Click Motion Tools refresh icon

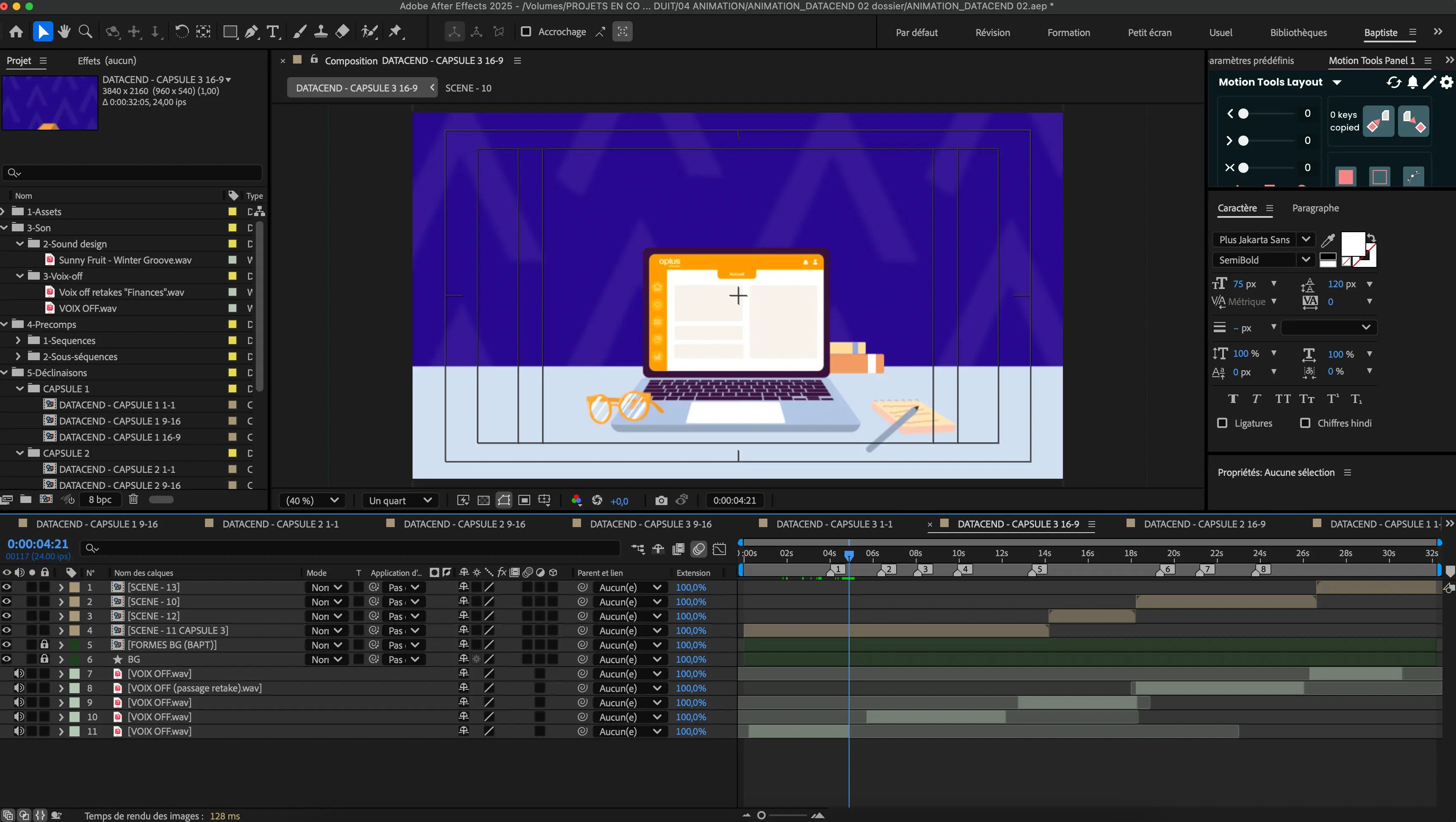tap(1394, 83)
